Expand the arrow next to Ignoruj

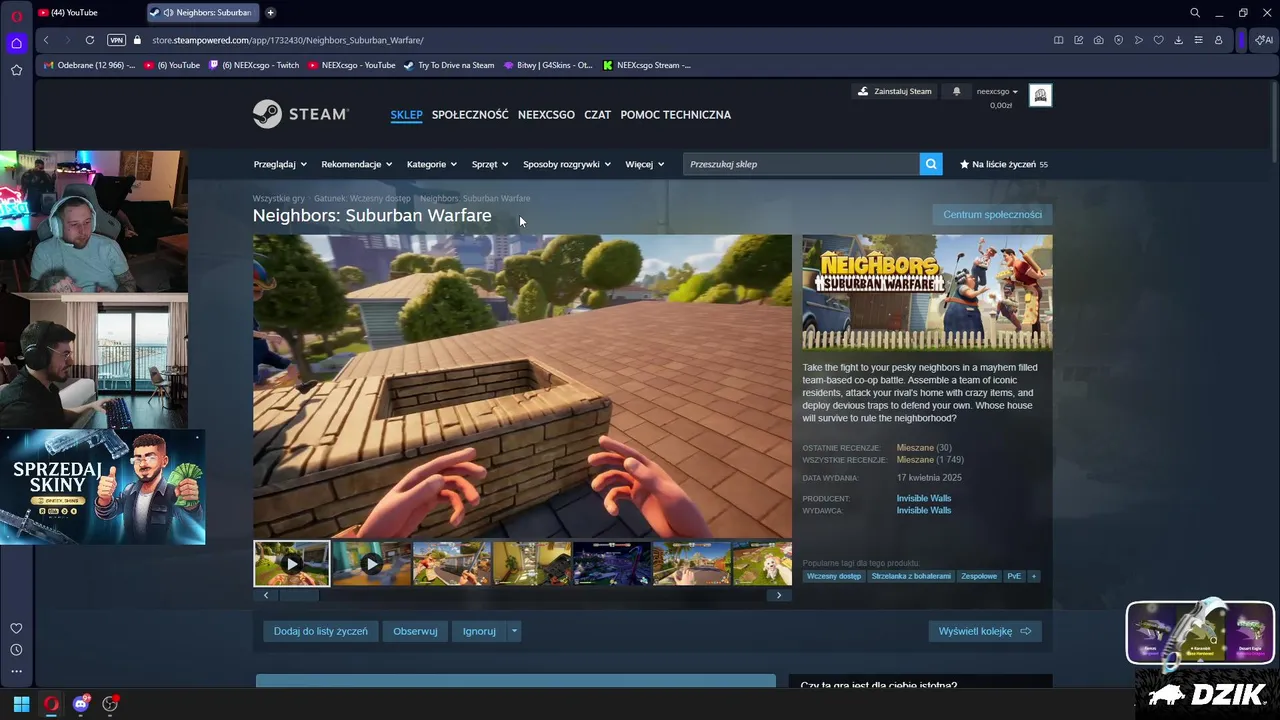click(515, 631)
